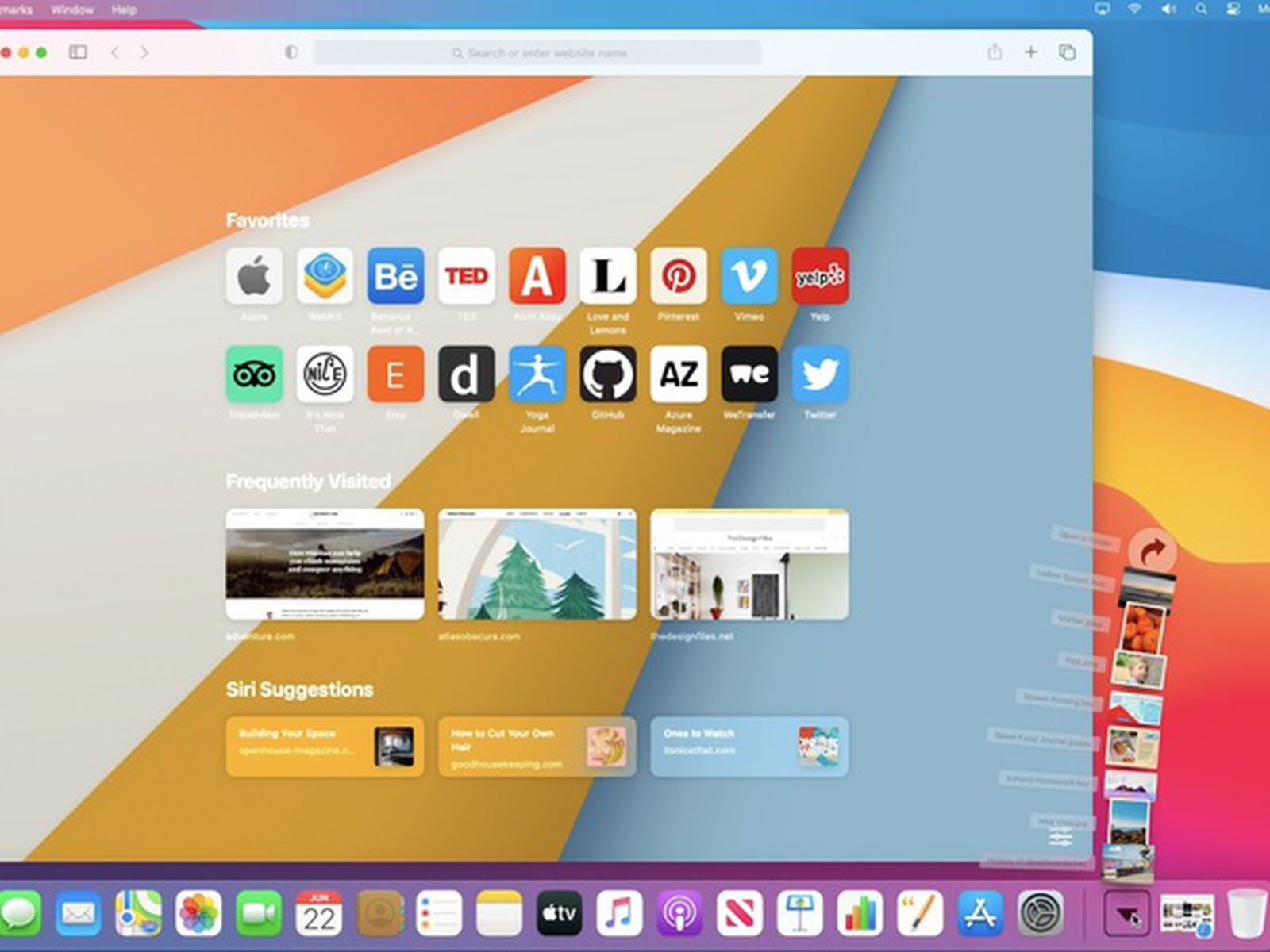Open thedesignfiles.net frequently visited thumbnail
The height and width of the screenshot is (952, 1270).
coord(749,565)
